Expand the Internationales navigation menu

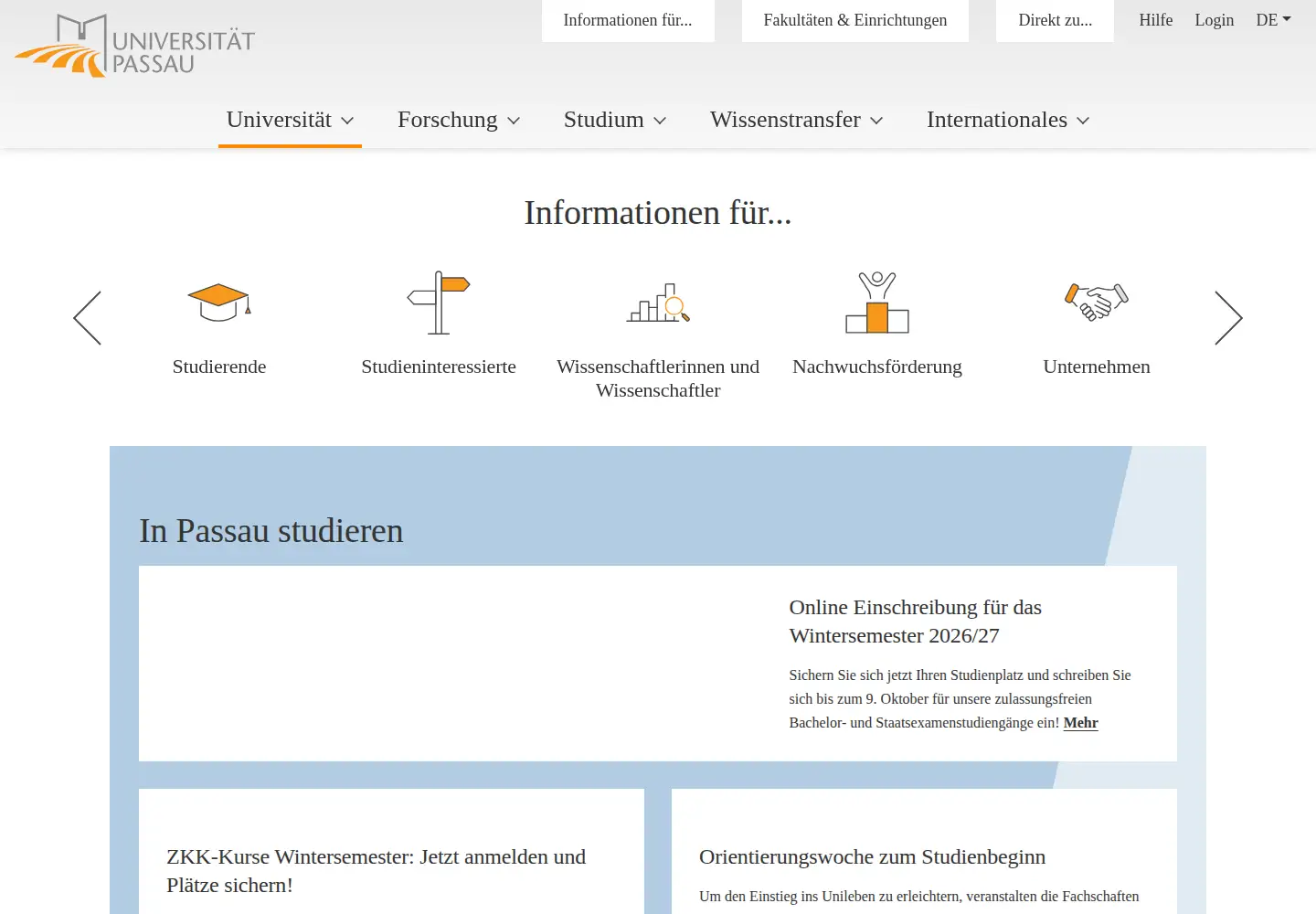[1008, 120]
